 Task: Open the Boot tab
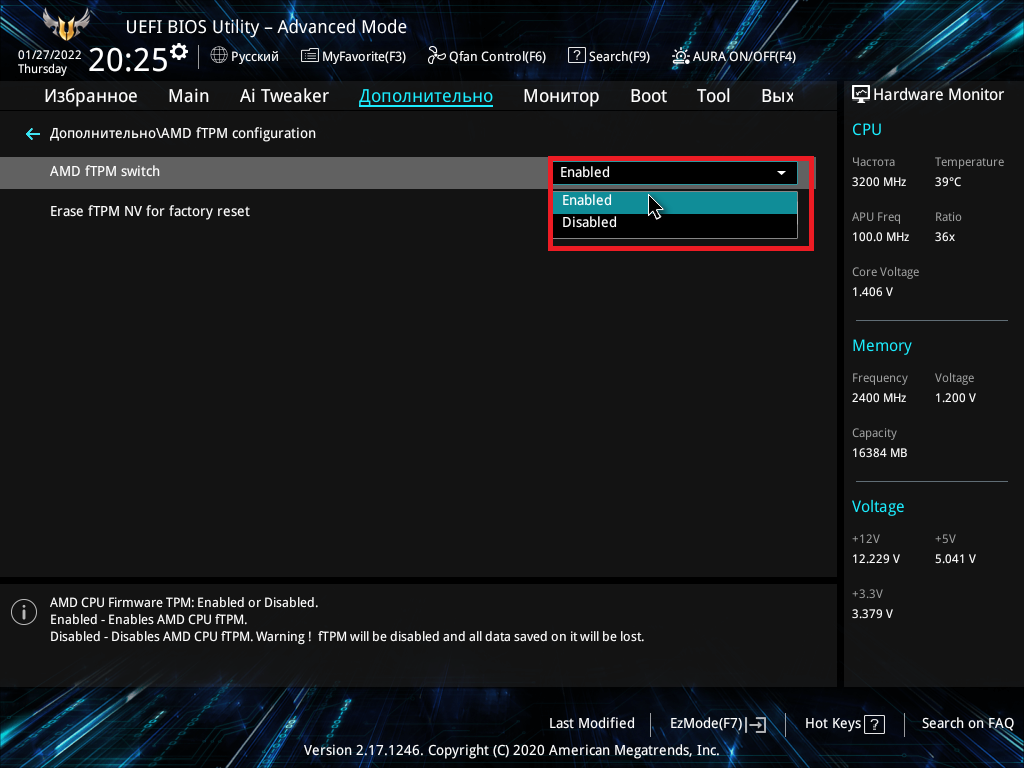[648, 96]
